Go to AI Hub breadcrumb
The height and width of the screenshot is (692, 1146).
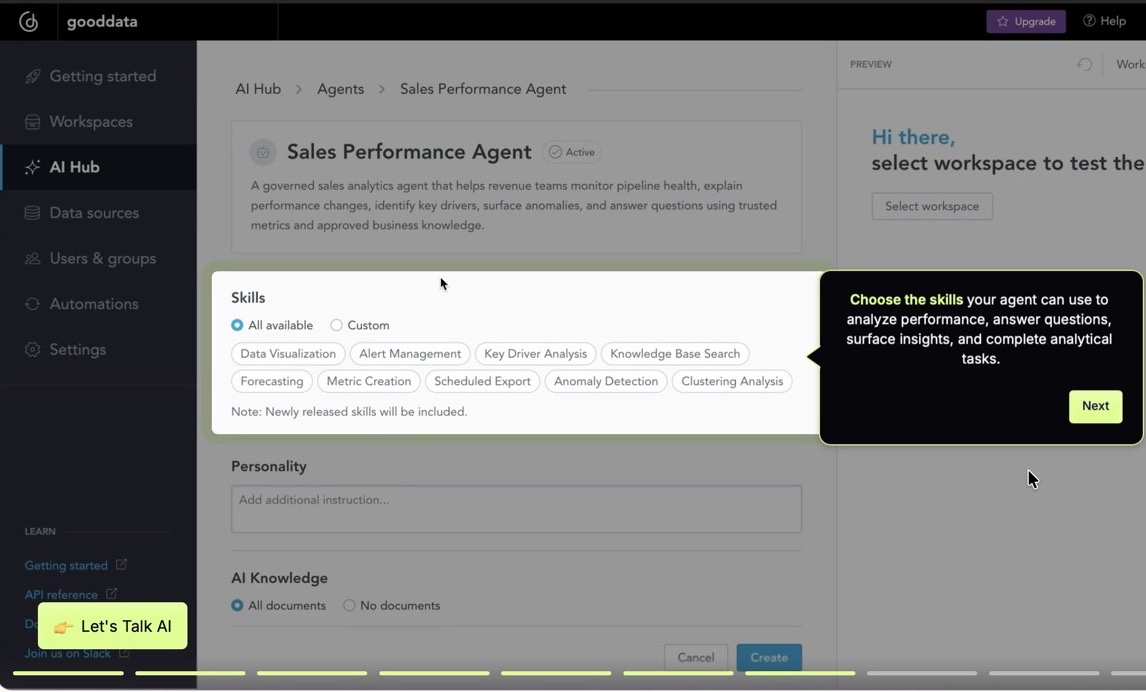coord(258,89)
